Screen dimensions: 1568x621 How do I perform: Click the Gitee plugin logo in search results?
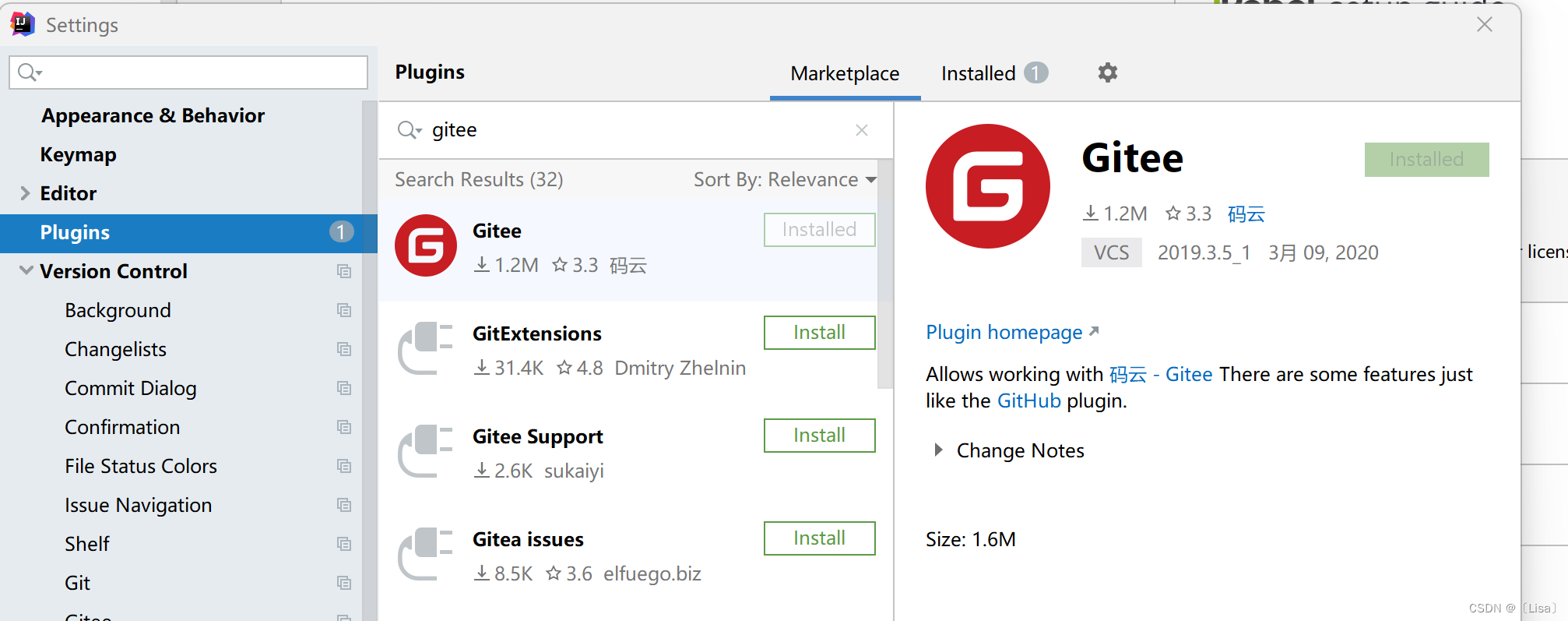426,245
